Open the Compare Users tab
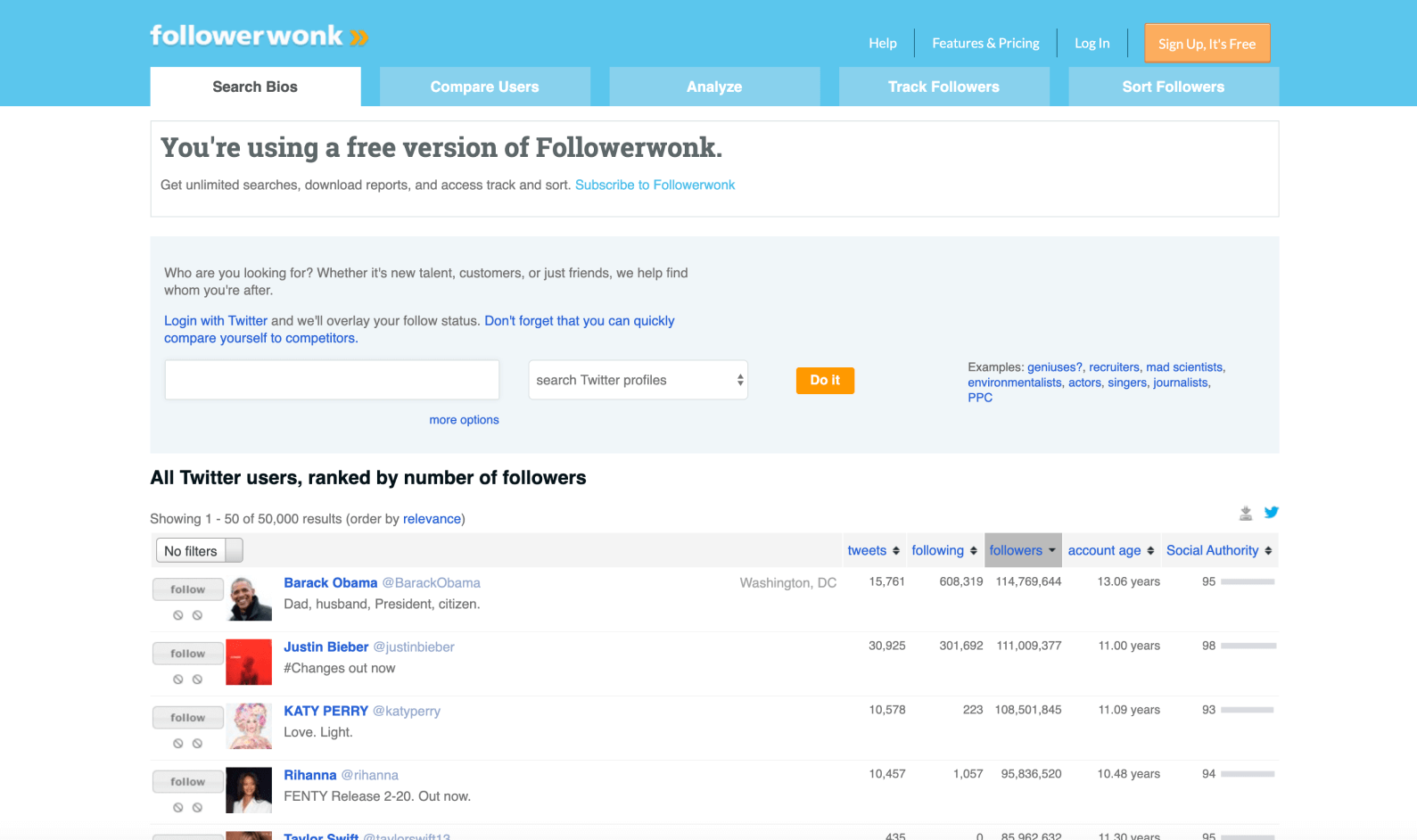Screen dimensions: 1417x840 point(485,86)
